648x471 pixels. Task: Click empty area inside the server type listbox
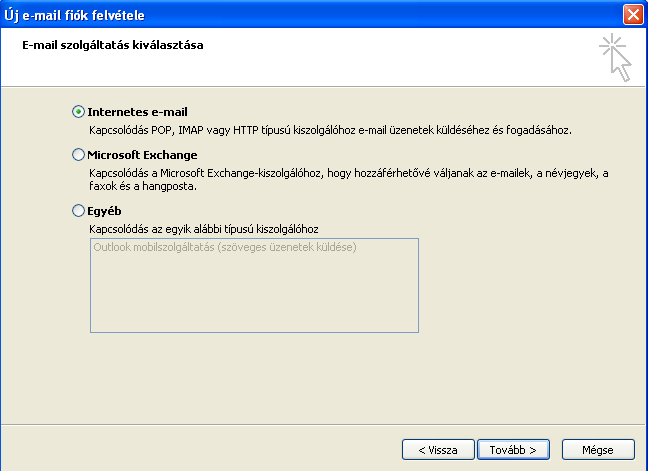click(x=254, y=293)
